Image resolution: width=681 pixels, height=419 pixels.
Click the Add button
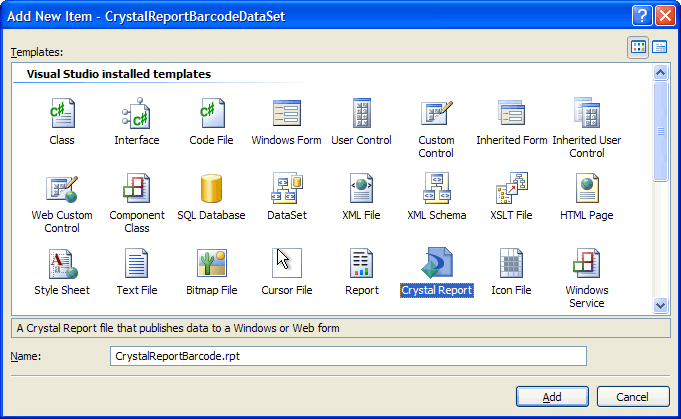click(x=552, y=397)
